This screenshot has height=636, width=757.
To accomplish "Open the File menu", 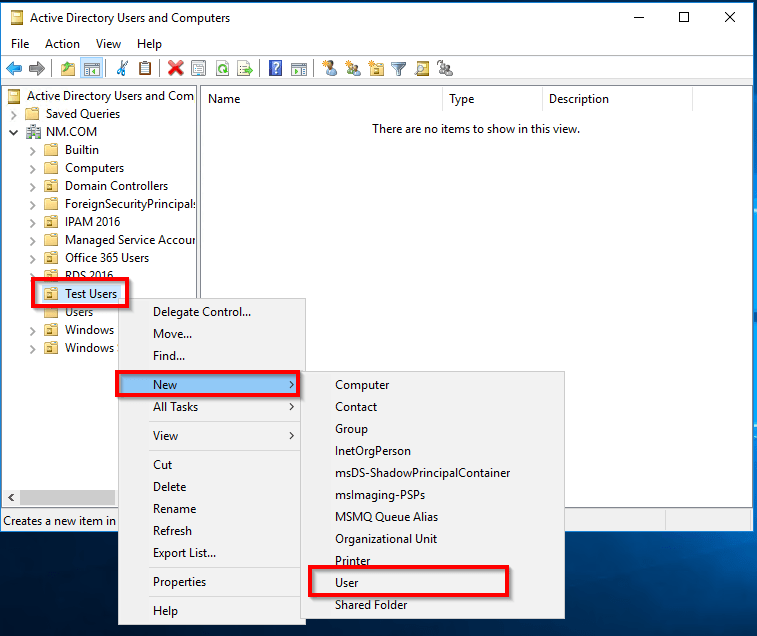I will pyautogui.click(x=20, y=43).
